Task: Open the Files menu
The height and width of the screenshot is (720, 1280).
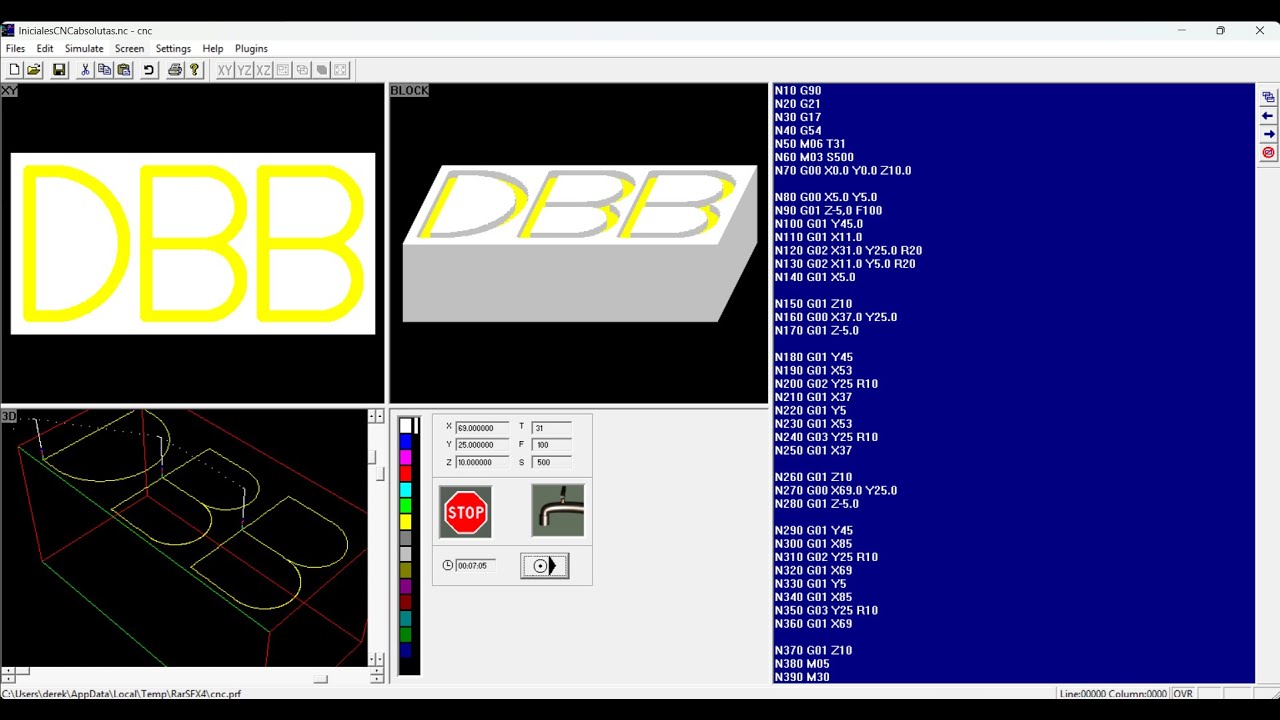Action: pyautogui.click(x=15, y=48)
